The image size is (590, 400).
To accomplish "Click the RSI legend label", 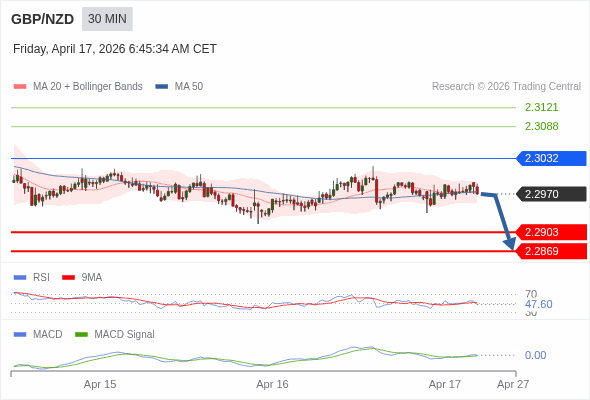I will 41,278.
